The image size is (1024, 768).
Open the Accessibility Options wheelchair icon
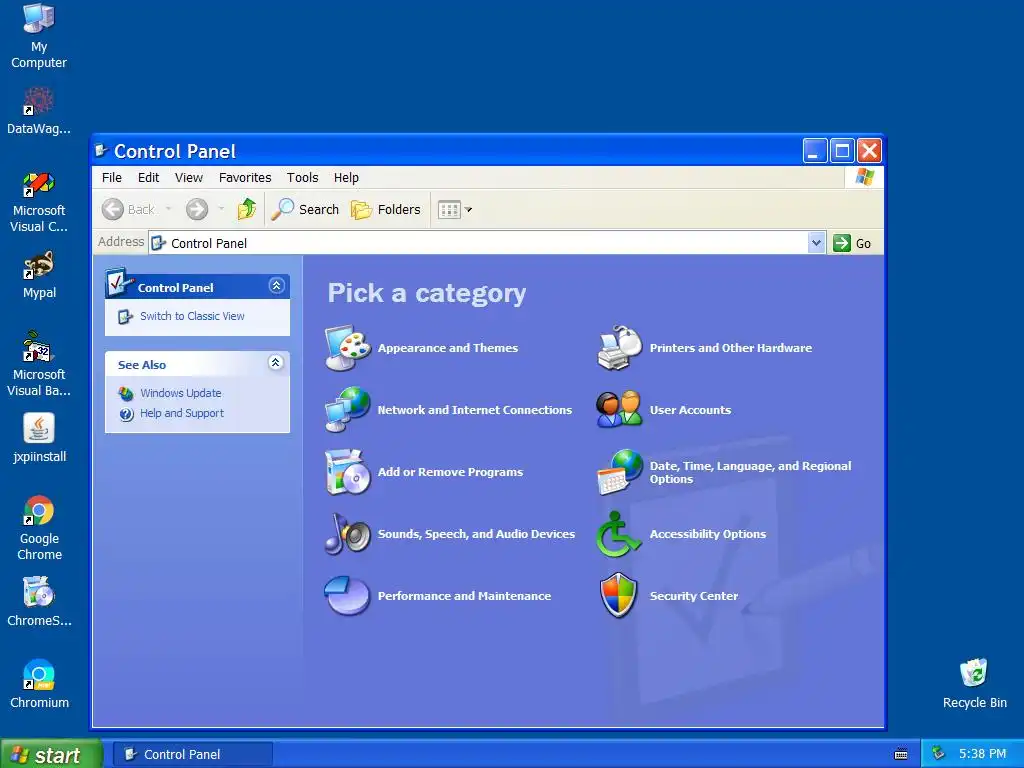(618, 534)
